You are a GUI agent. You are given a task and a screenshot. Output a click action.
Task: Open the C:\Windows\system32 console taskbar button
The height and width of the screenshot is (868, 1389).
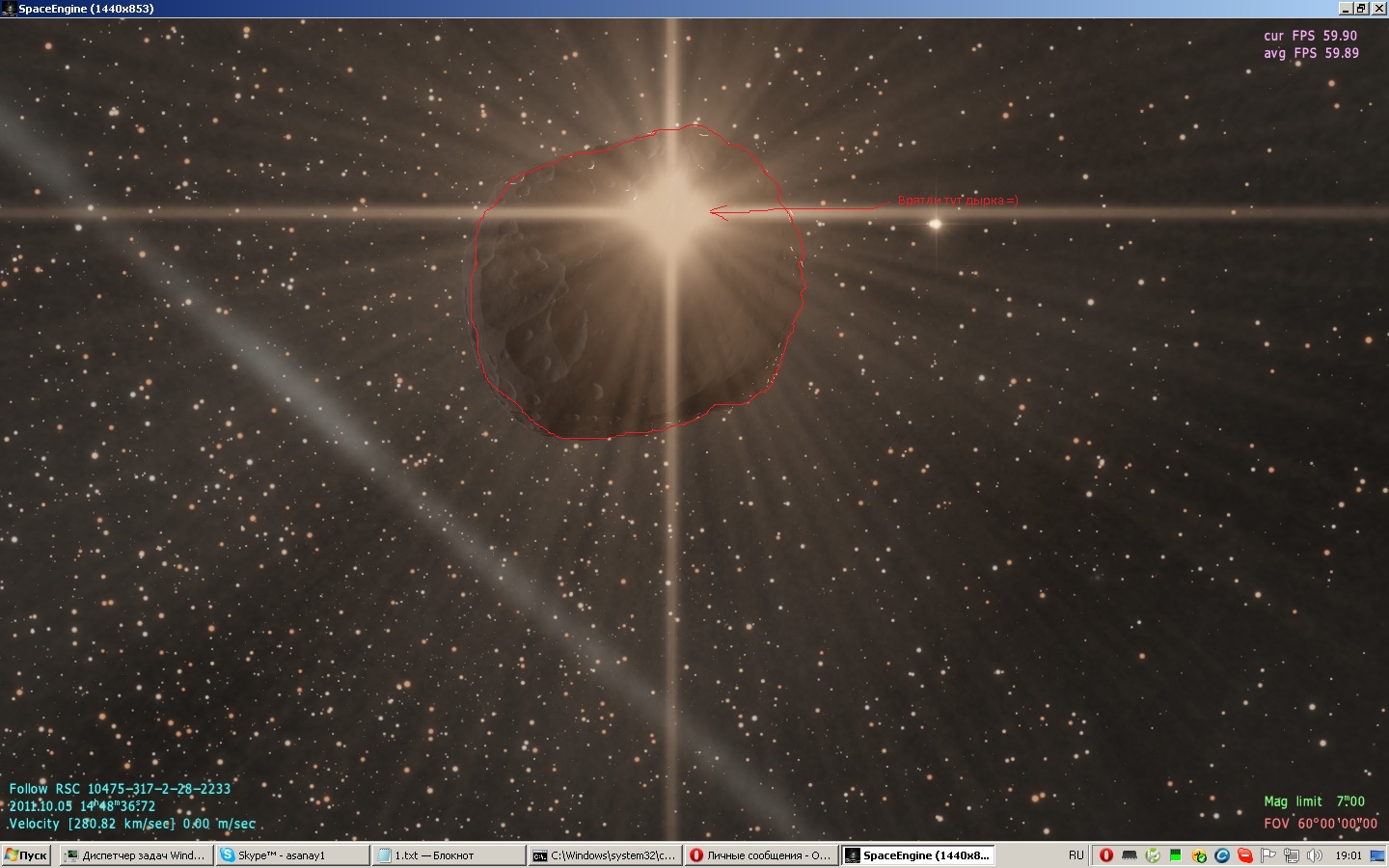point(606,855)
